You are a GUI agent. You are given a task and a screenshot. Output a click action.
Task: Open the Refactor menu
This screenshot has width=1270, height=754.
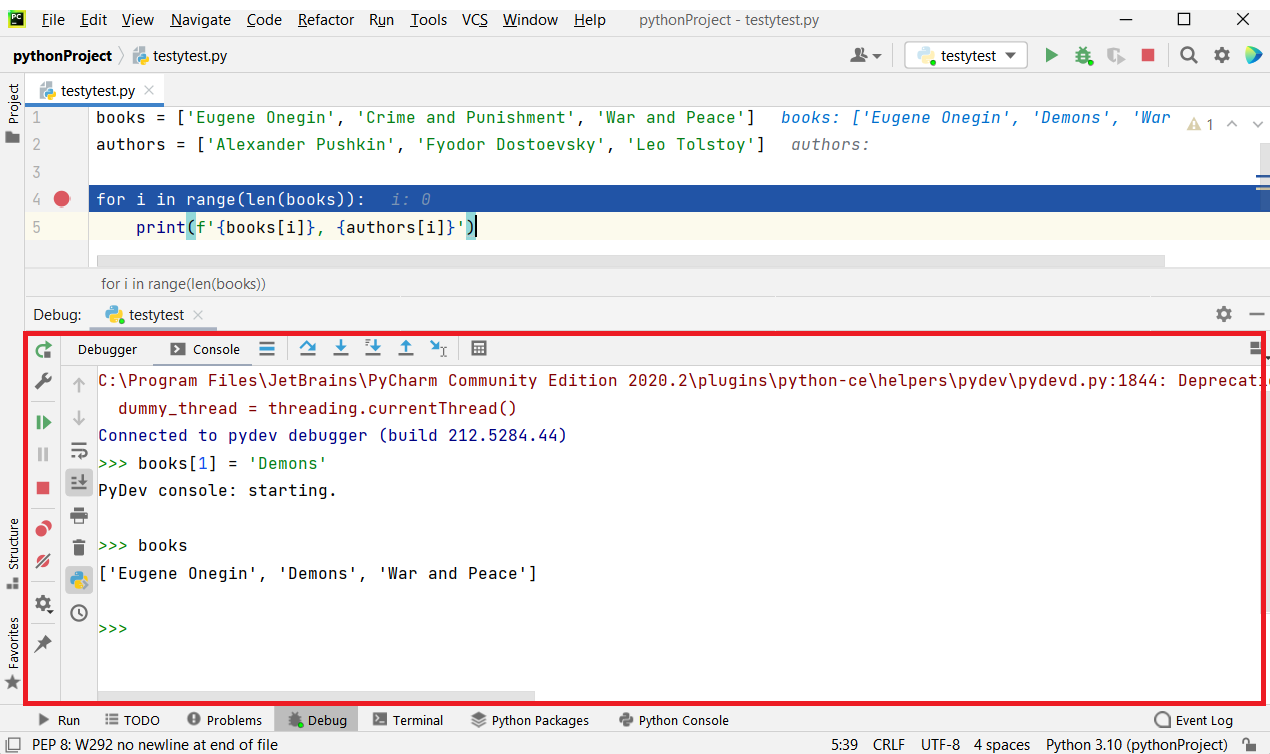pos(326,20)
